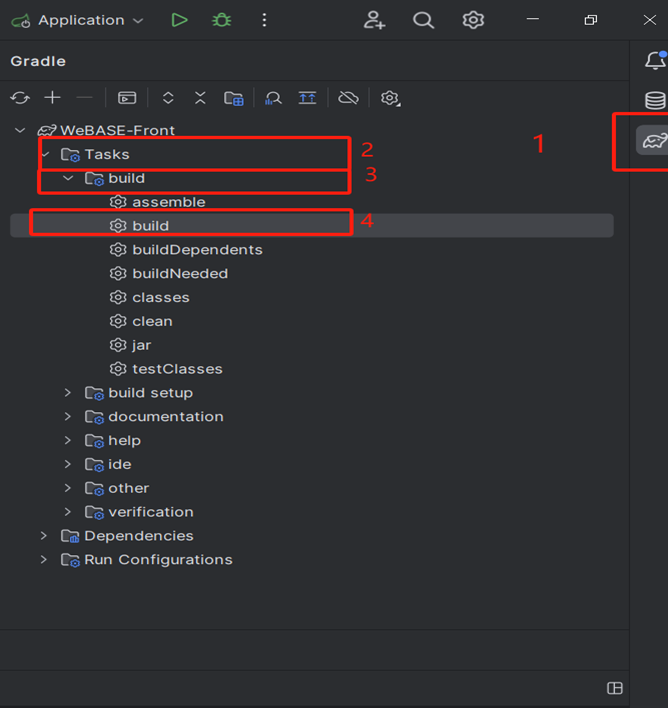668x708 pixels.
Task: Expand all nodes in Gradle tree
Action: [168, 98]
